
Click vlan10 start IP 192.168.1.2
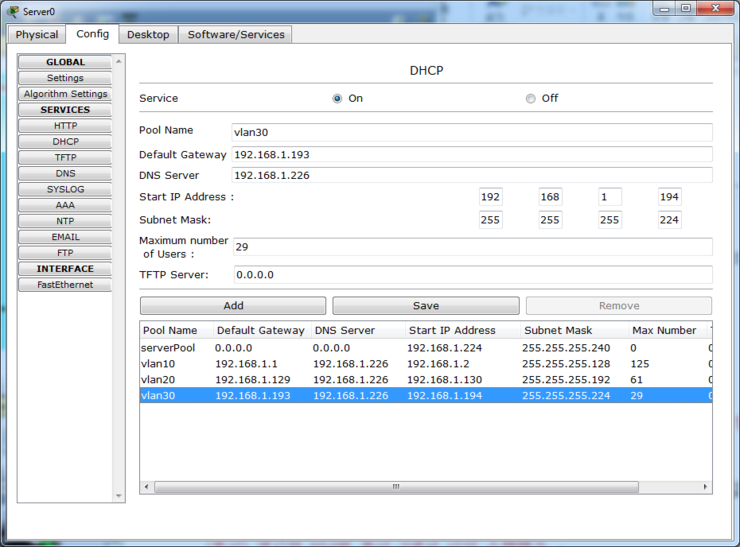click(438, 364)
